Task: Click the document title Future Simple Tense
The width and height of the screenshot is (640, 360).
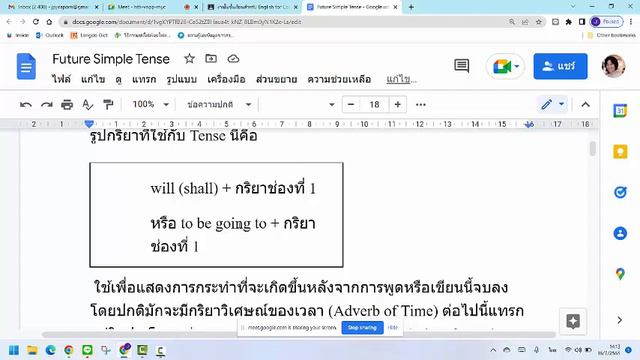Action: [111, 59]
